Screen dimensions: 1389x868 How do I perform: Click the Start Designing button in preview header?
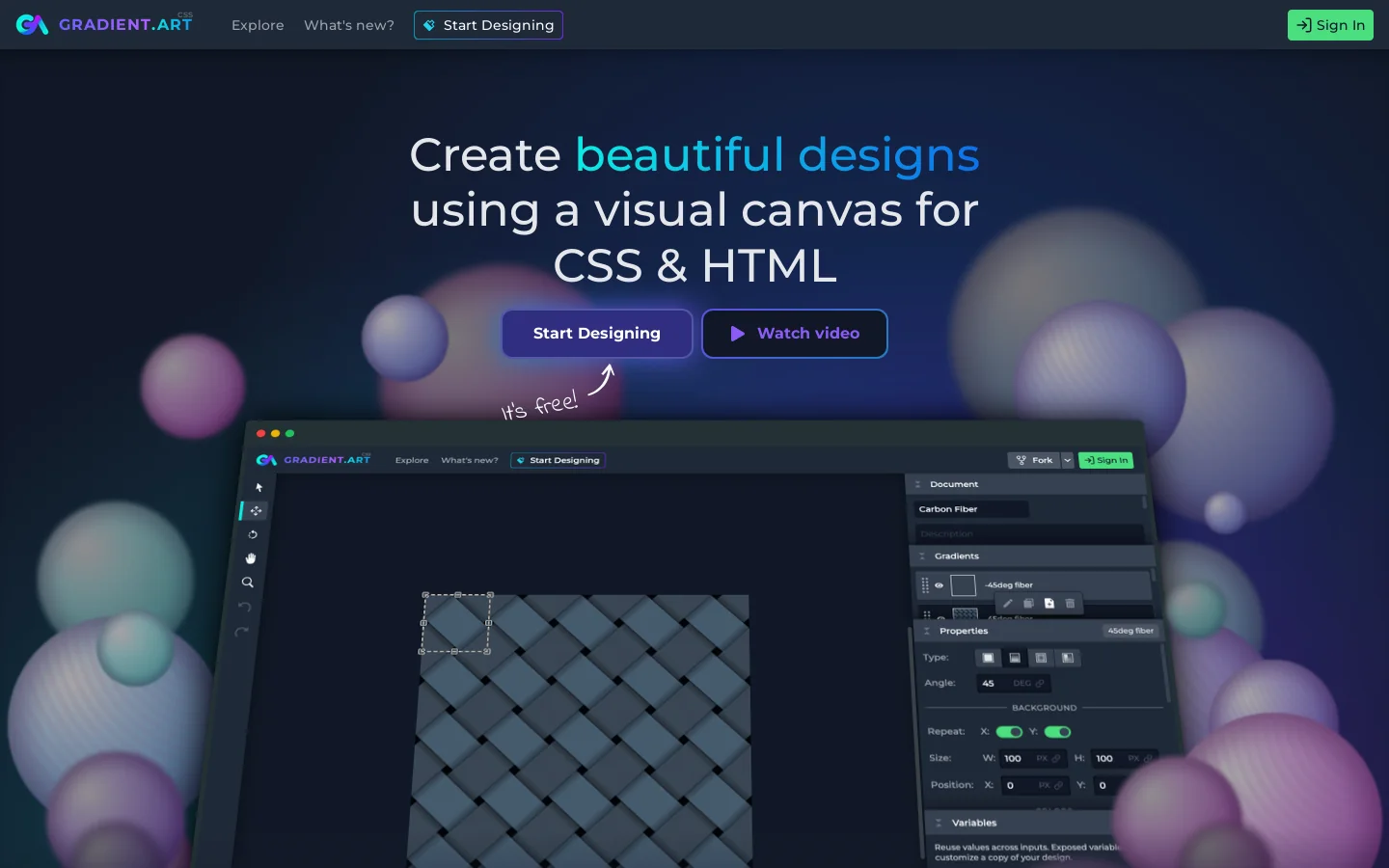tap(558, 460)
